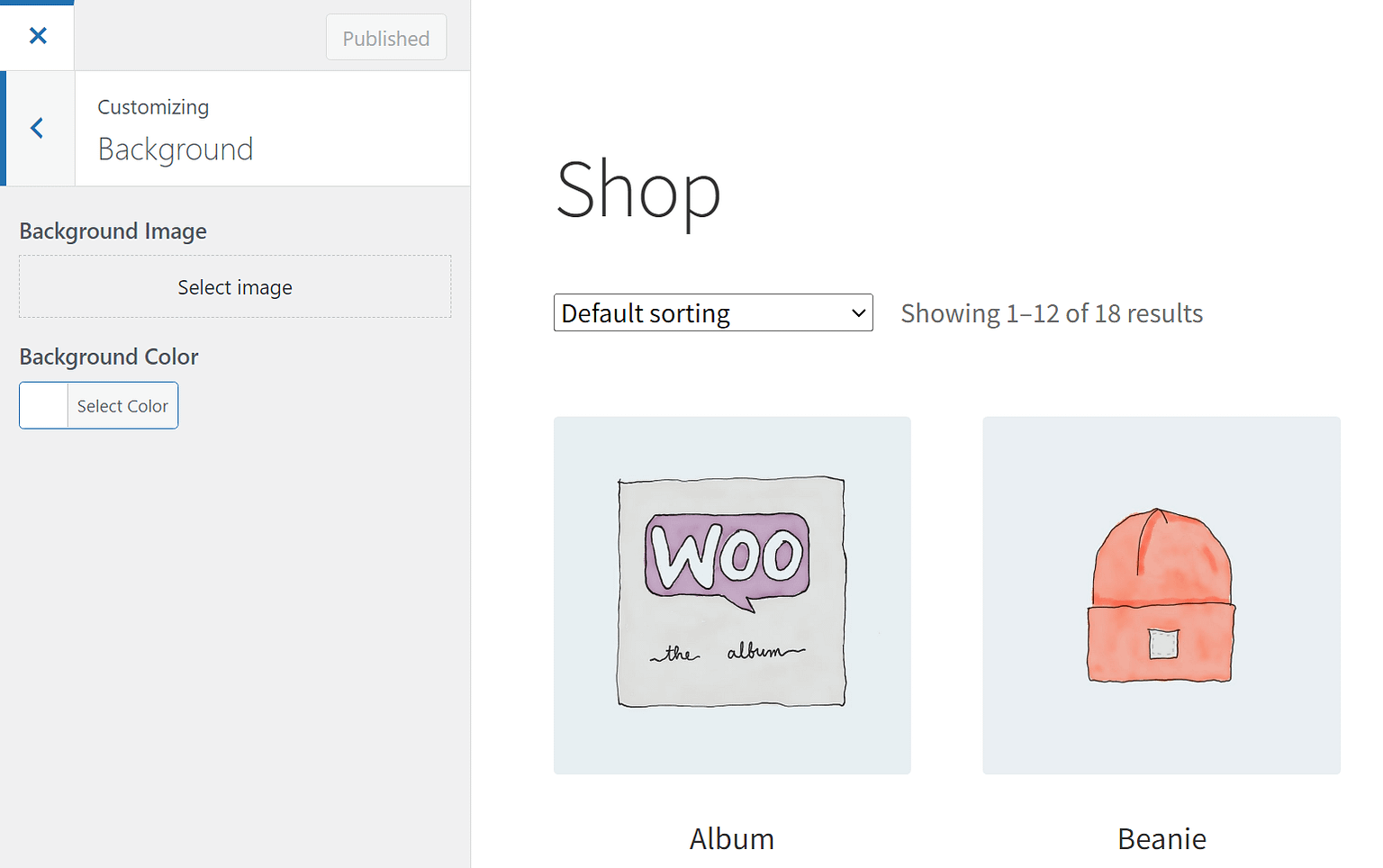Click the Published button
Viewport: 1383px width, 868px height.
385,37
